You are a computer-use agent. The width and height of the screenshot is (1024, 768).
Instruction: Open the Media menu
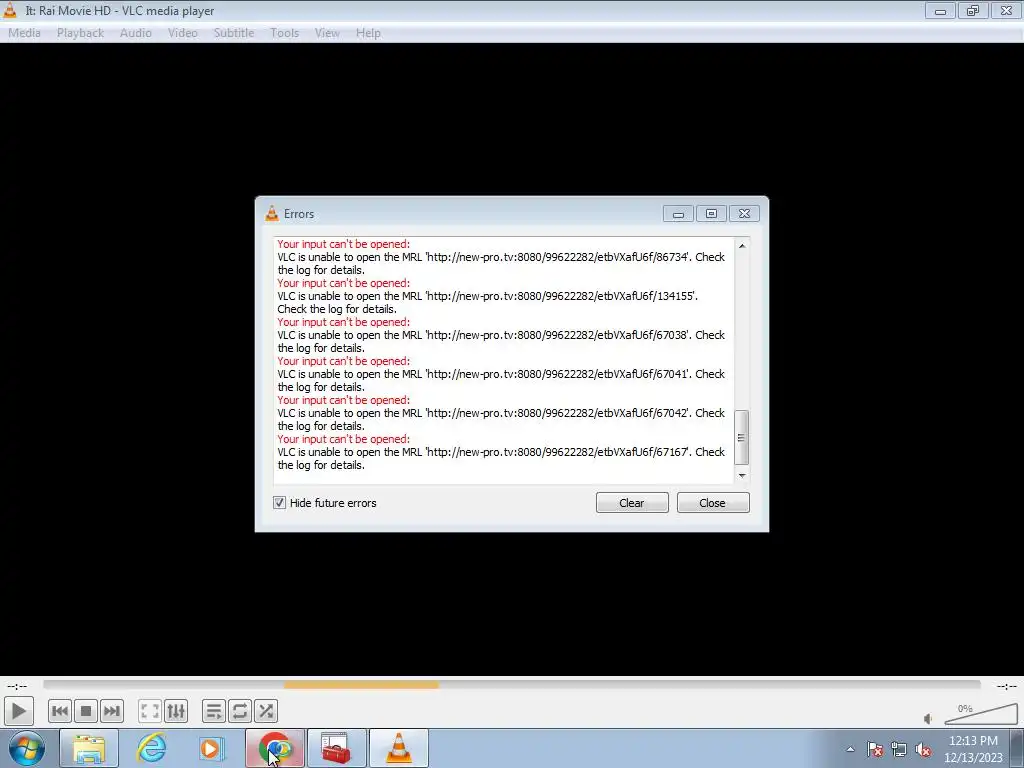pyautogui.click(x=24, y=33)
